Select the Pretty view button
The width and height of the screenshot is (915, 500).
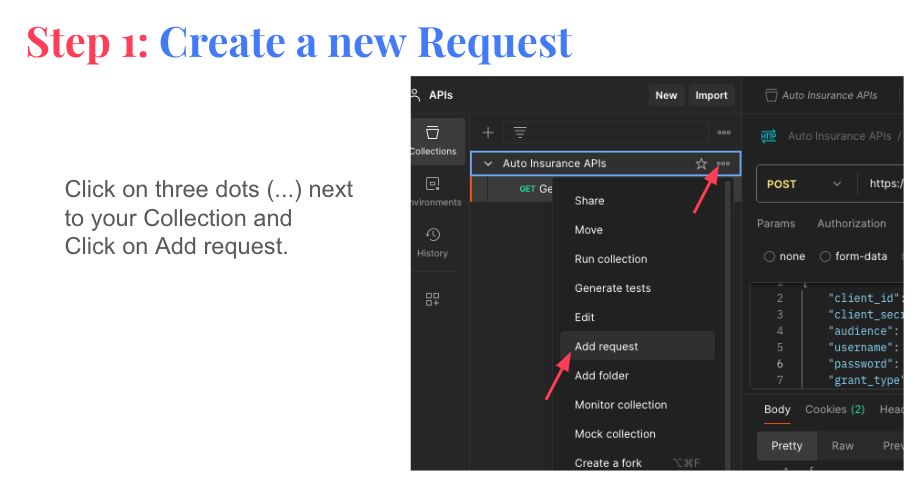tap(787, 446)
